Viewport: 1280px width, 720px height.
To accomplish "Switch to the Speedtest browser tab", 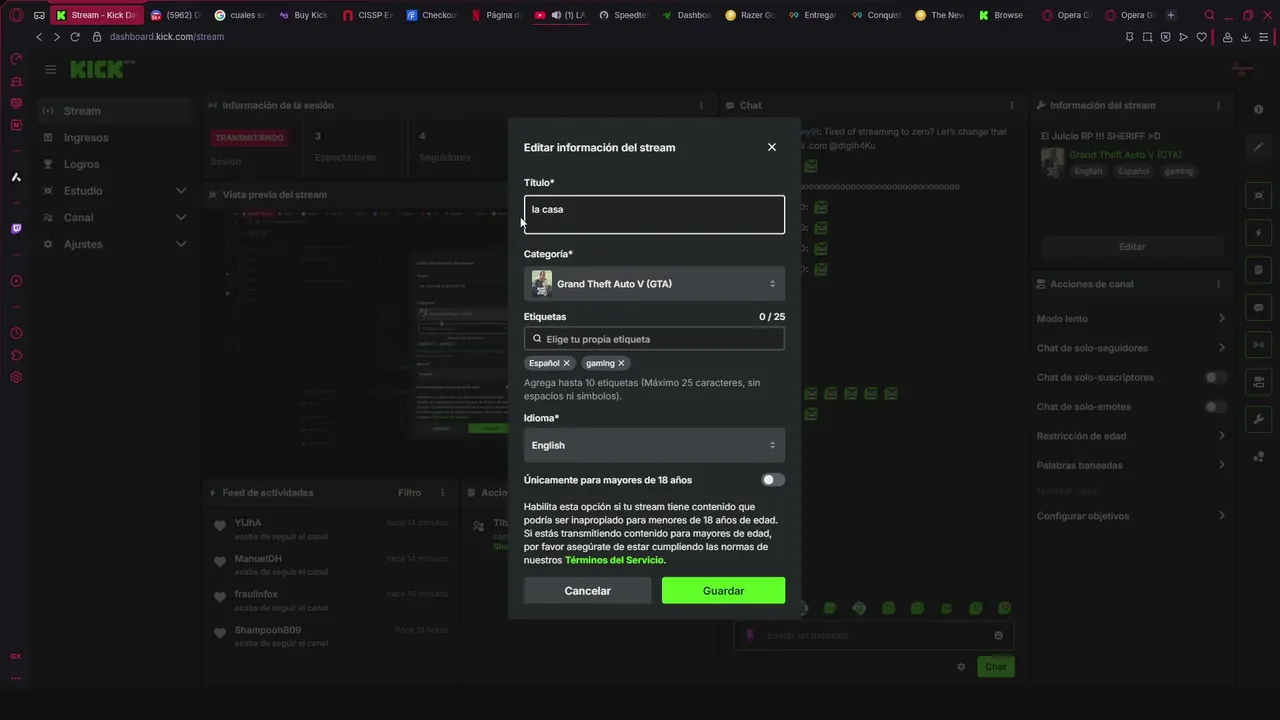I will [624, 15].
